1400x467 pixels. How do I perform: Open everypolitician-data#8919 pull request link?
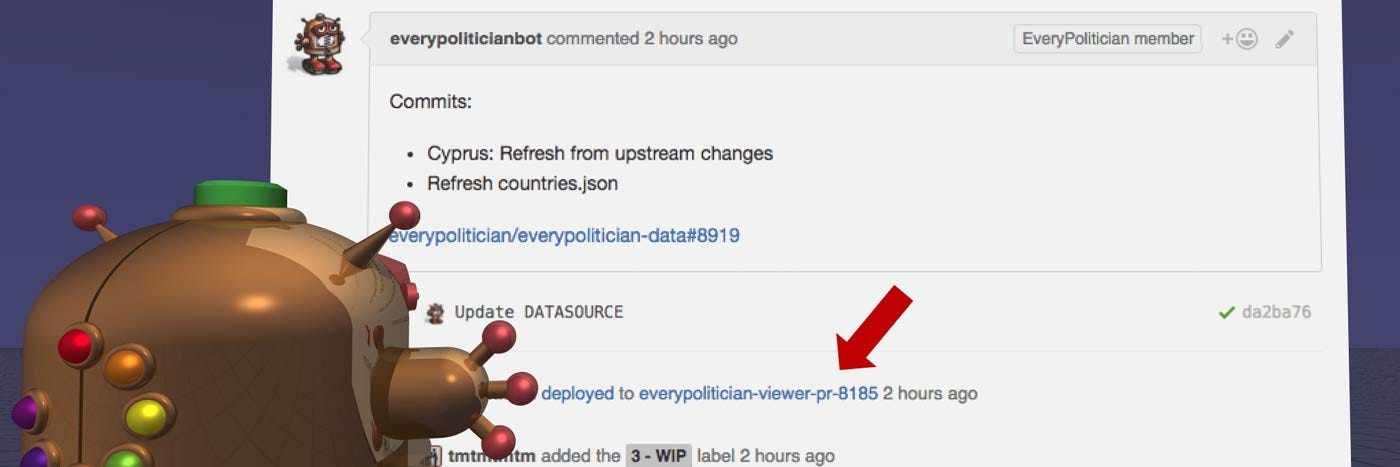click(565, 236)
